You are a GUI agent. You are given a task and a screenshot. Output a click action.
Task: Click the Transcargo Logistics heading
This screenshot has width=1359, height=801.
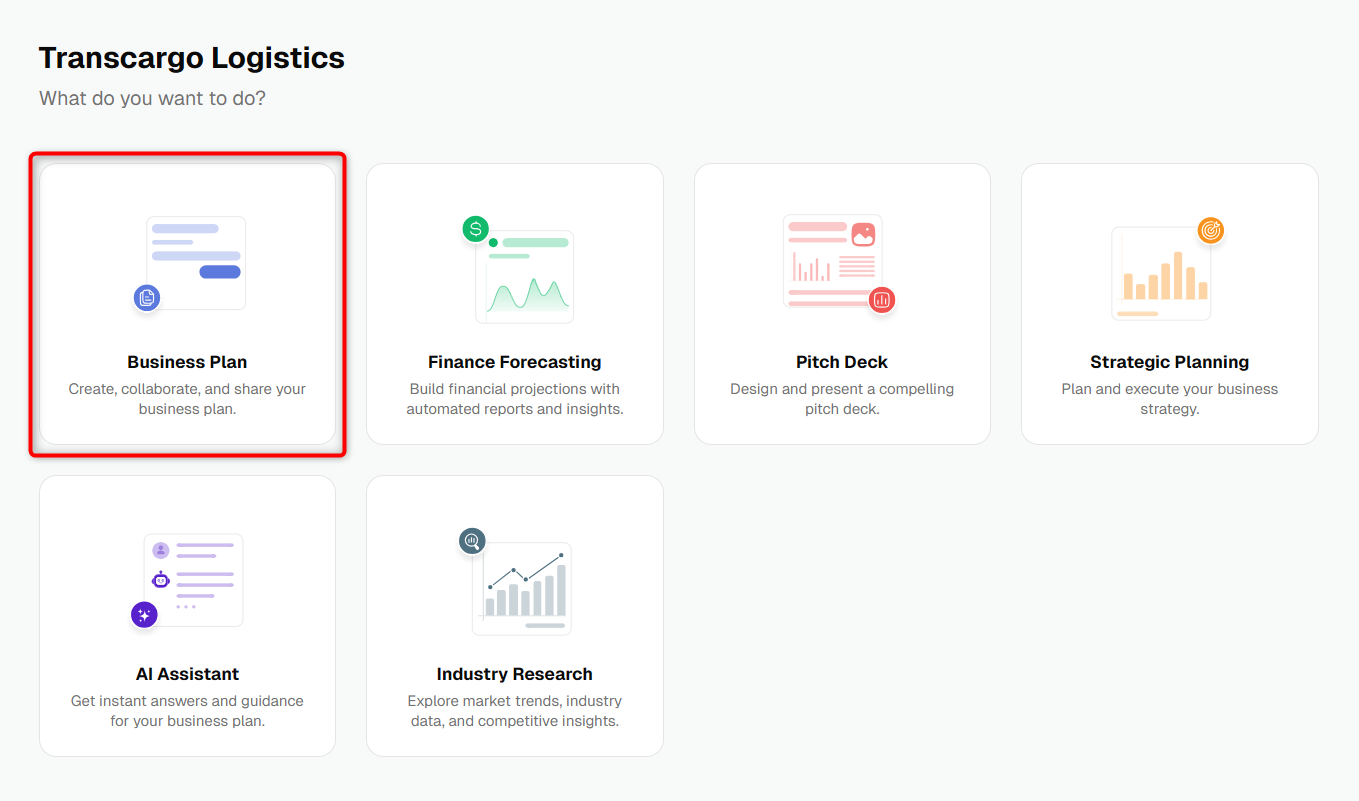point(192,58)
